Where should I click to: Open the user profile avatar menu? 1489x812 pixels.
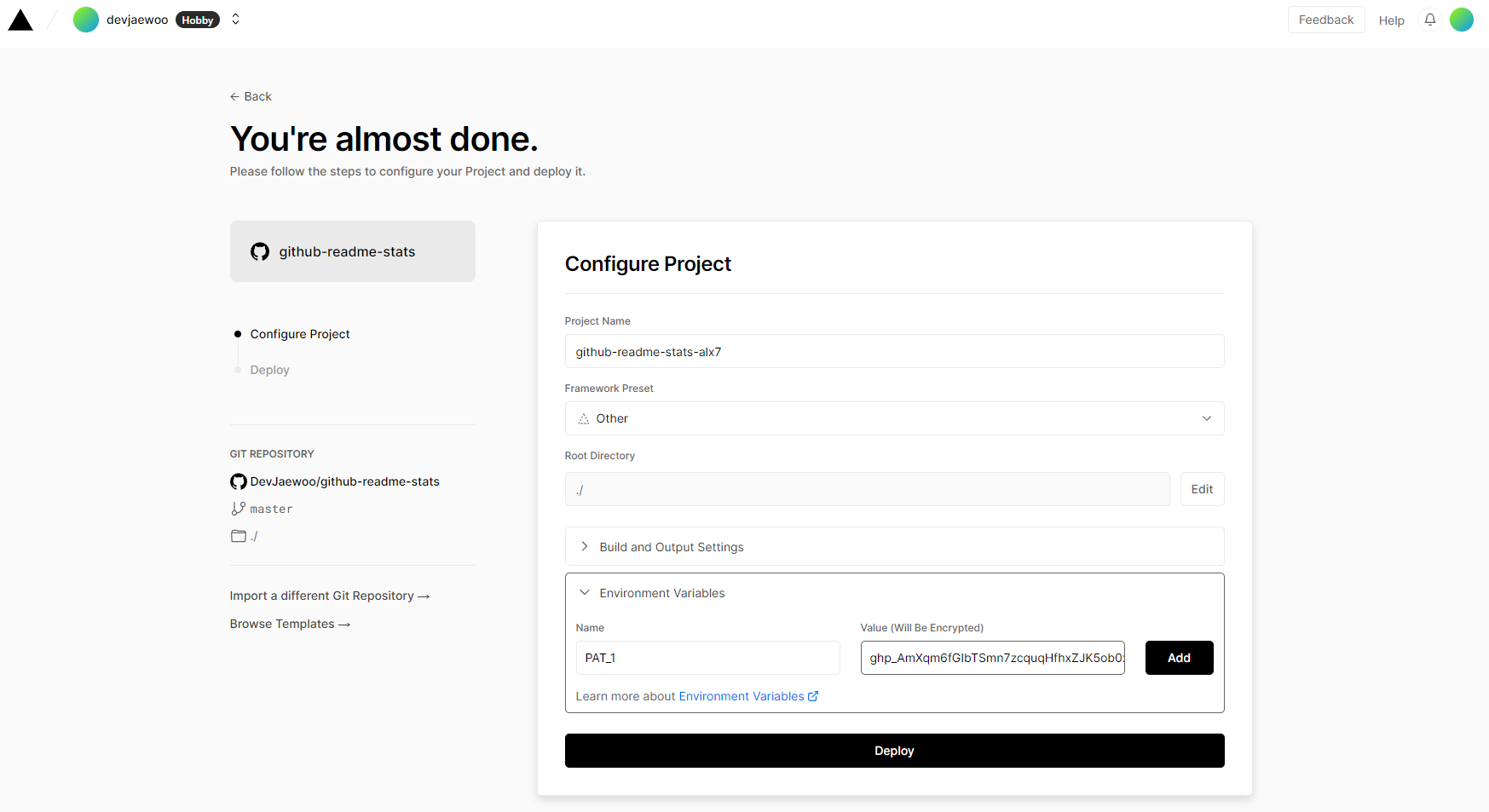coord(1462,20)
